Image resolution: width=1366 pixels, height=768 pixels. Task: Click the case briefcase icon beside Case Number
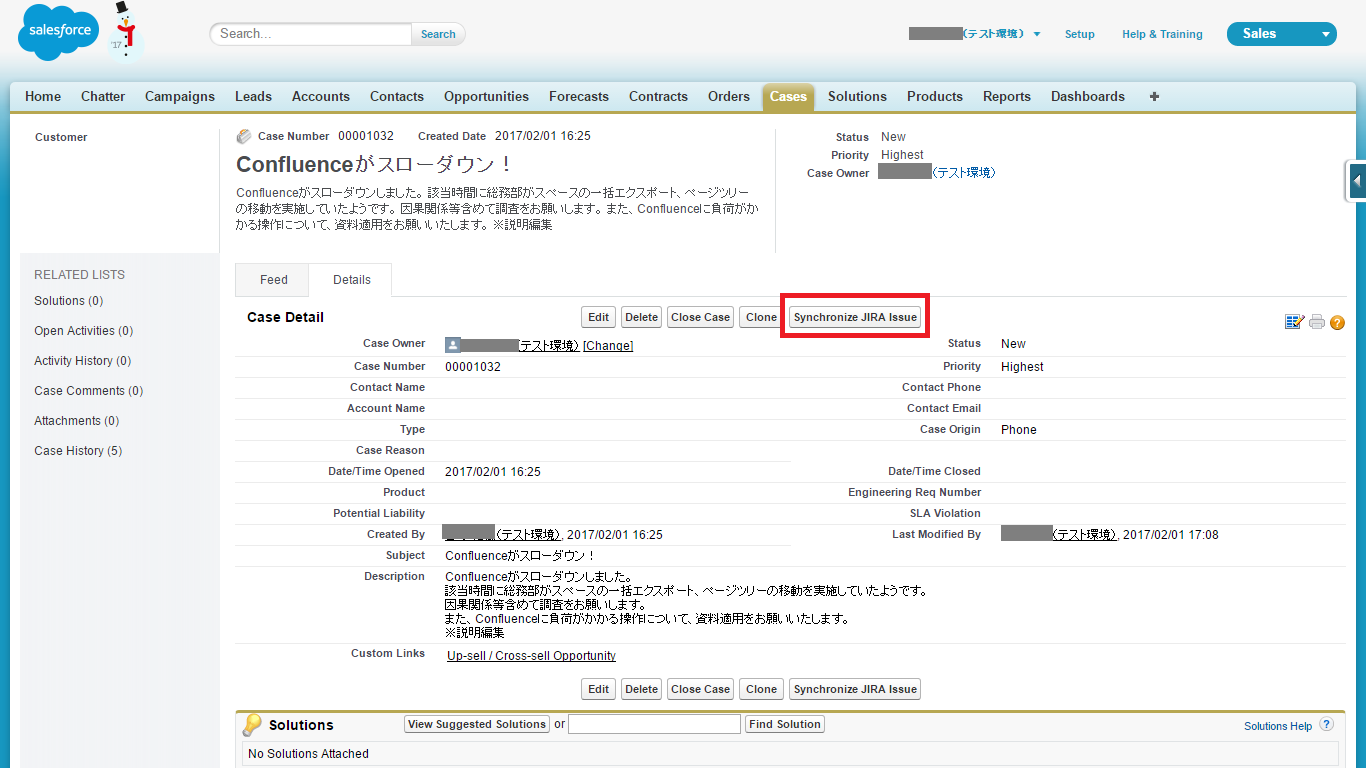(x=244, y=137)
